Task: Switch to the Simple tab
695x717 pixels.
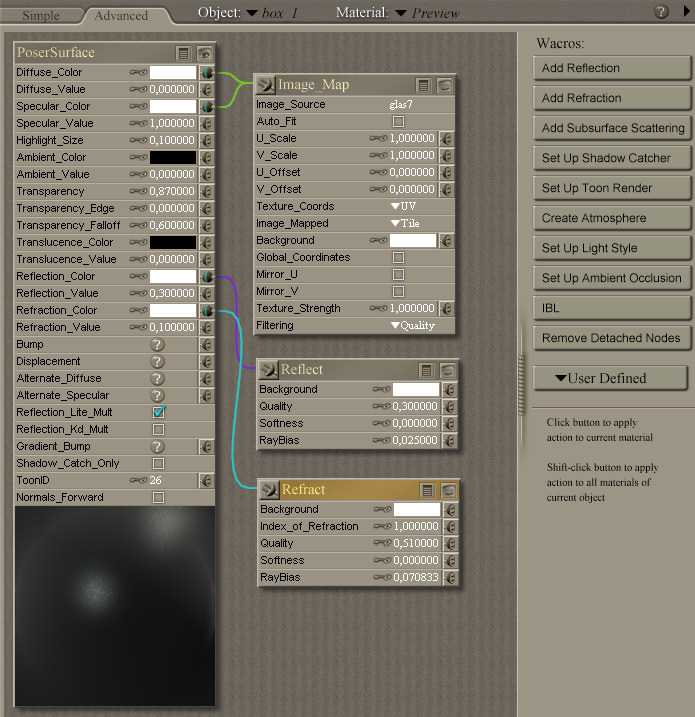Action: (41, 16)
